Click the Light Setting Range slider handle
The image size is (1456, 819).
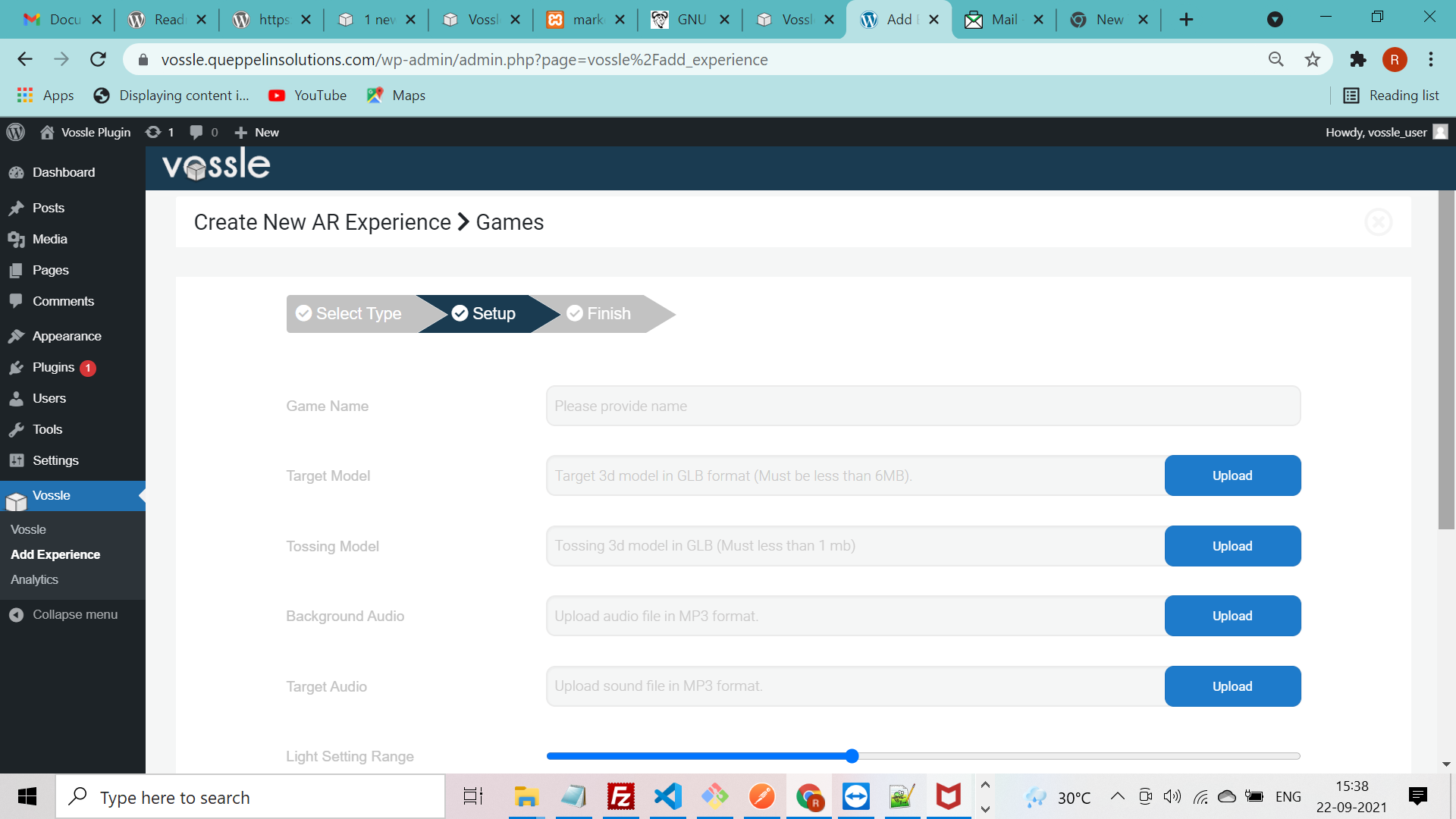[x=852, y=756]
